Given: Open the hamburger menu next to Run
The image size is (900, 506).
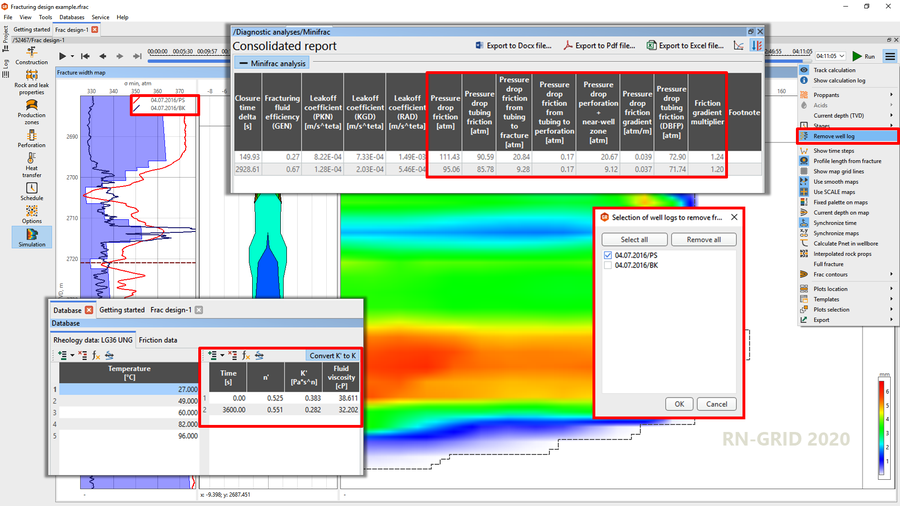Looking at the screenshot, I should (x=889, y=56).
